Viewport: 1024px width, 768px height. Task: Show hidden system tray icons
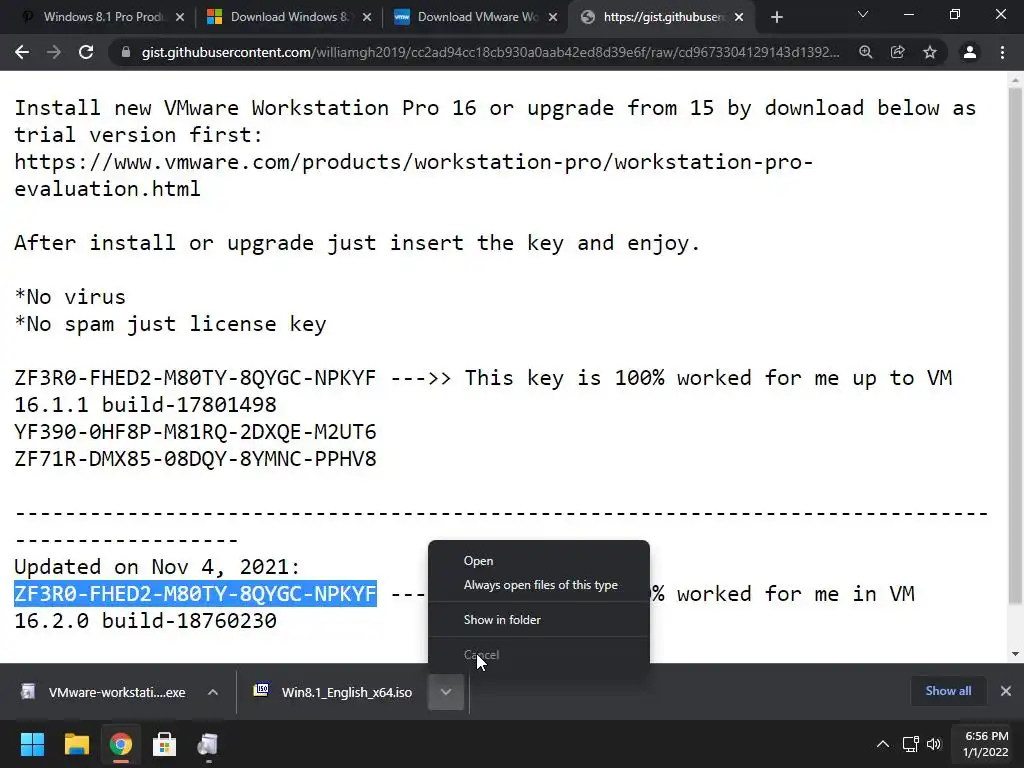click(882, 744)
